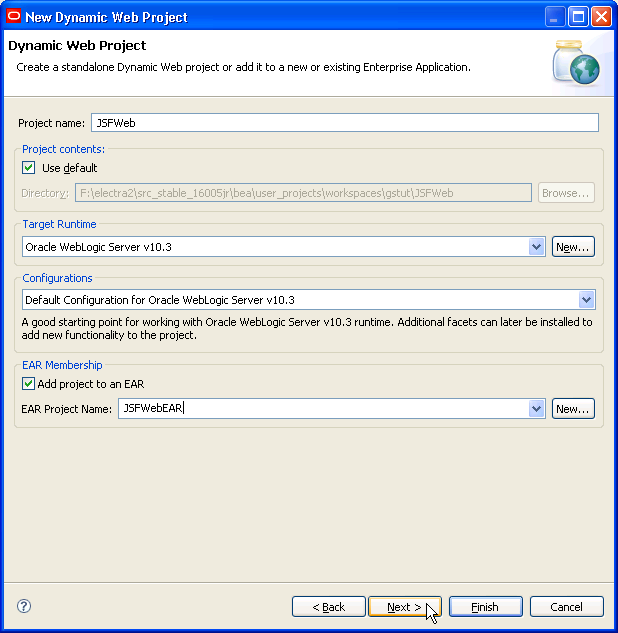Click the Finish button

point(486,607)
